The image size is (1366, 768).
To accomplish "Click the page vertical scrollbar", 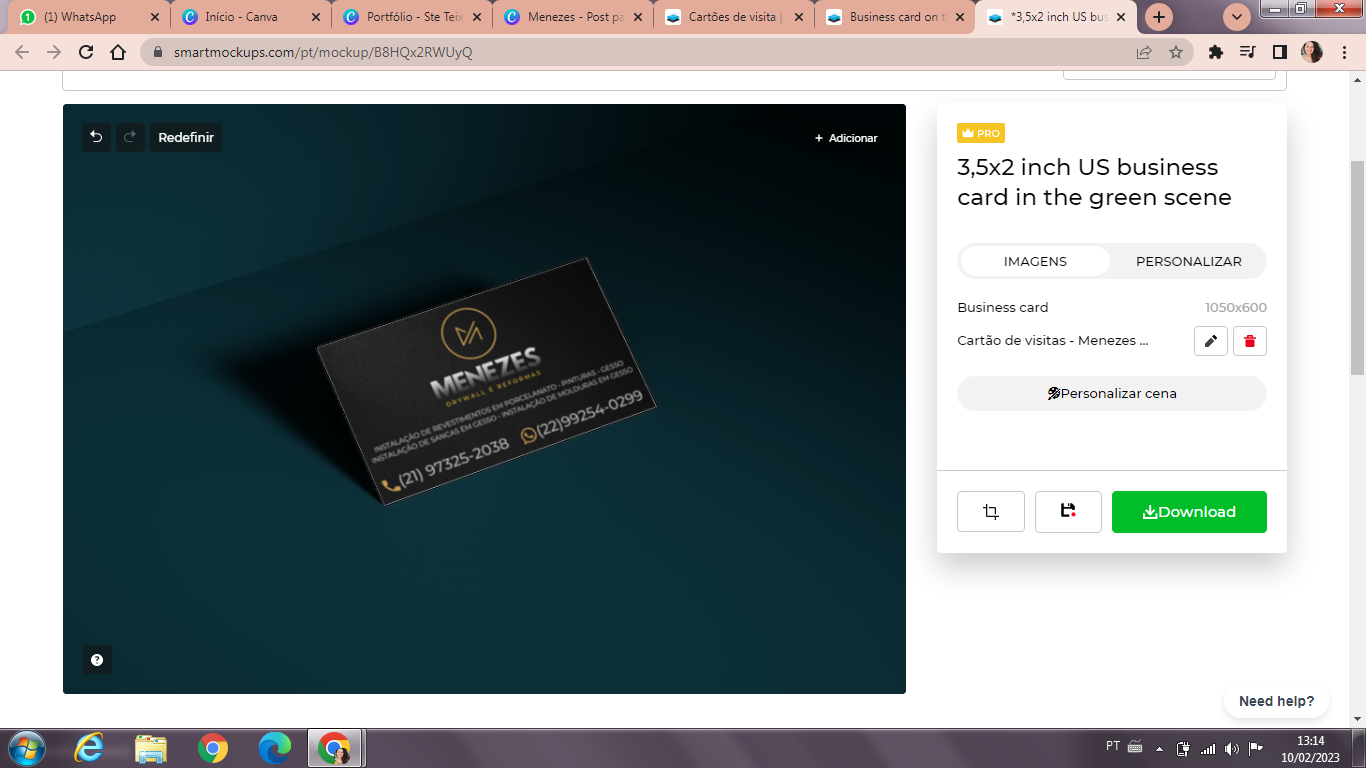I will click(x=1358, y=268).
